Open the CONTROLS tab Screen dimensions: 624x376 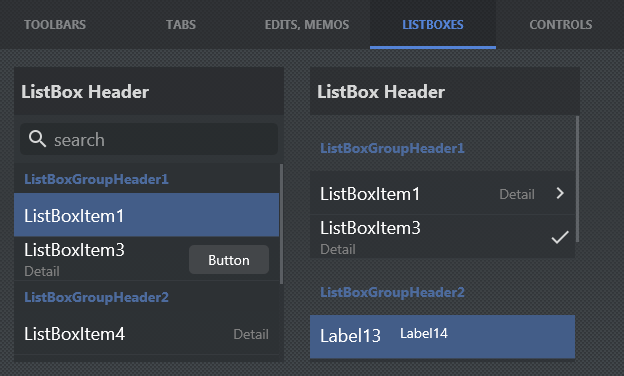[x=560, y=25]
